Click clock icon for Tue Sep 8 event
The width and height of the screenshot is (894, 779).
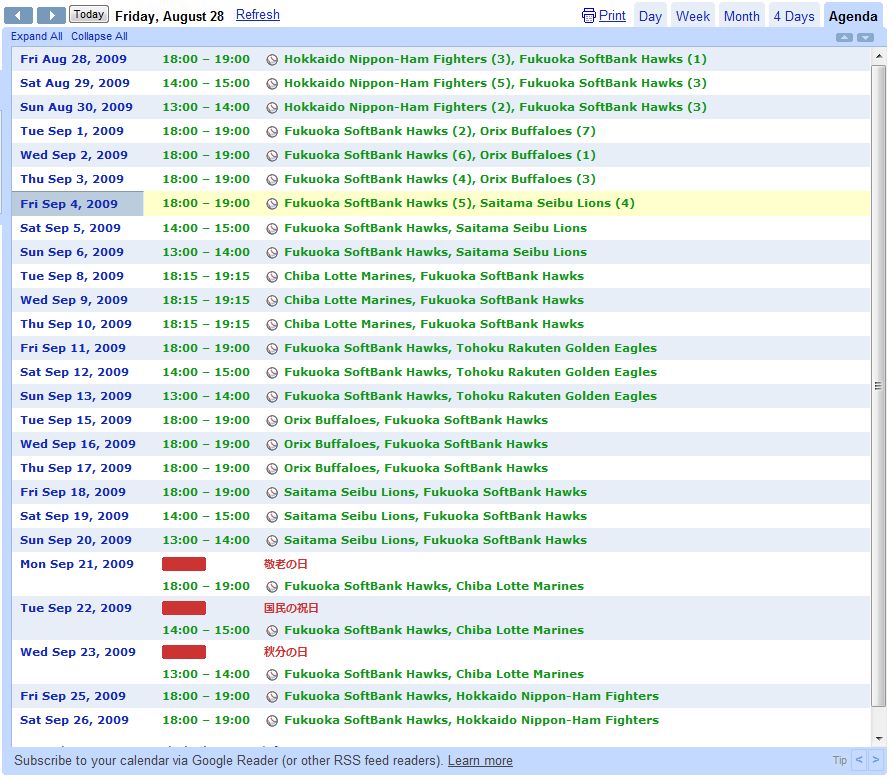coord(273,276)
